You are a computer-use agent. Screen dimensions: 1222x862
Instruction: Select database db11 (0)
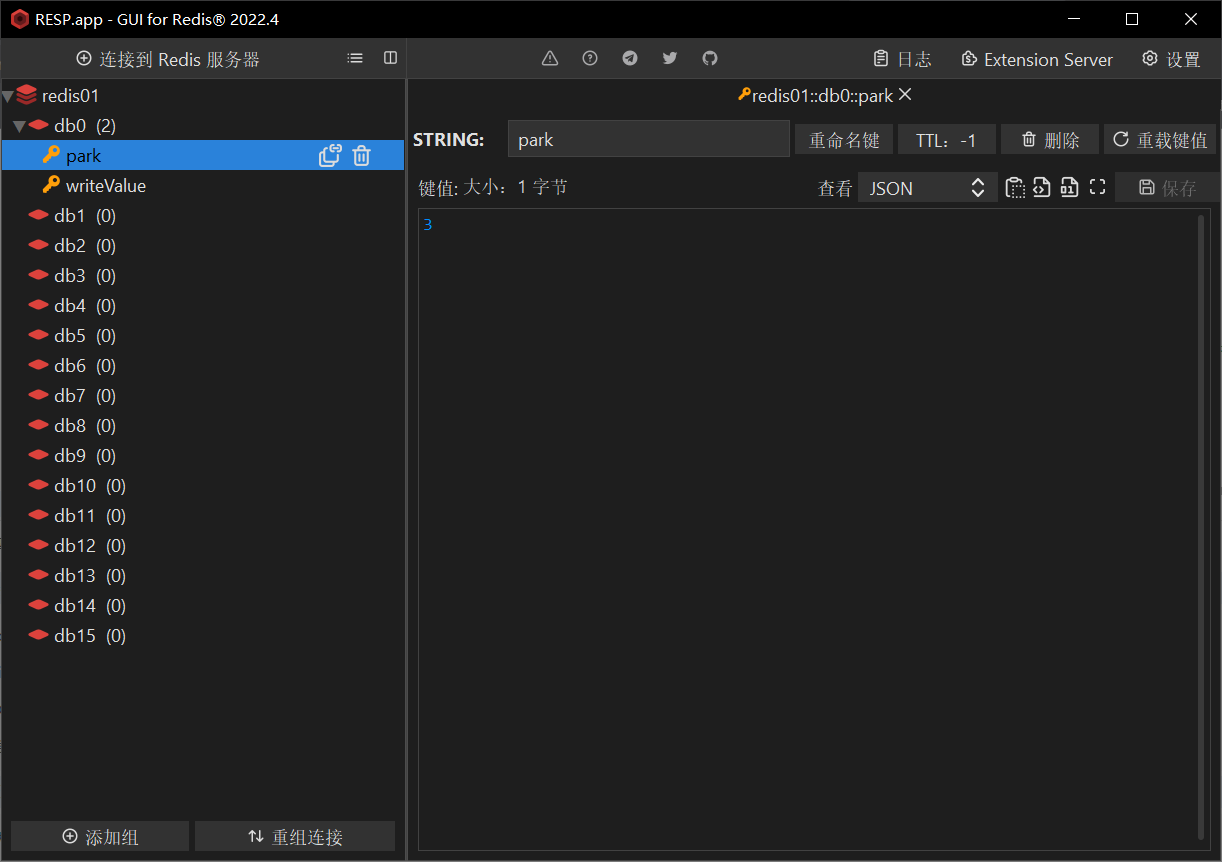point(203,515)
